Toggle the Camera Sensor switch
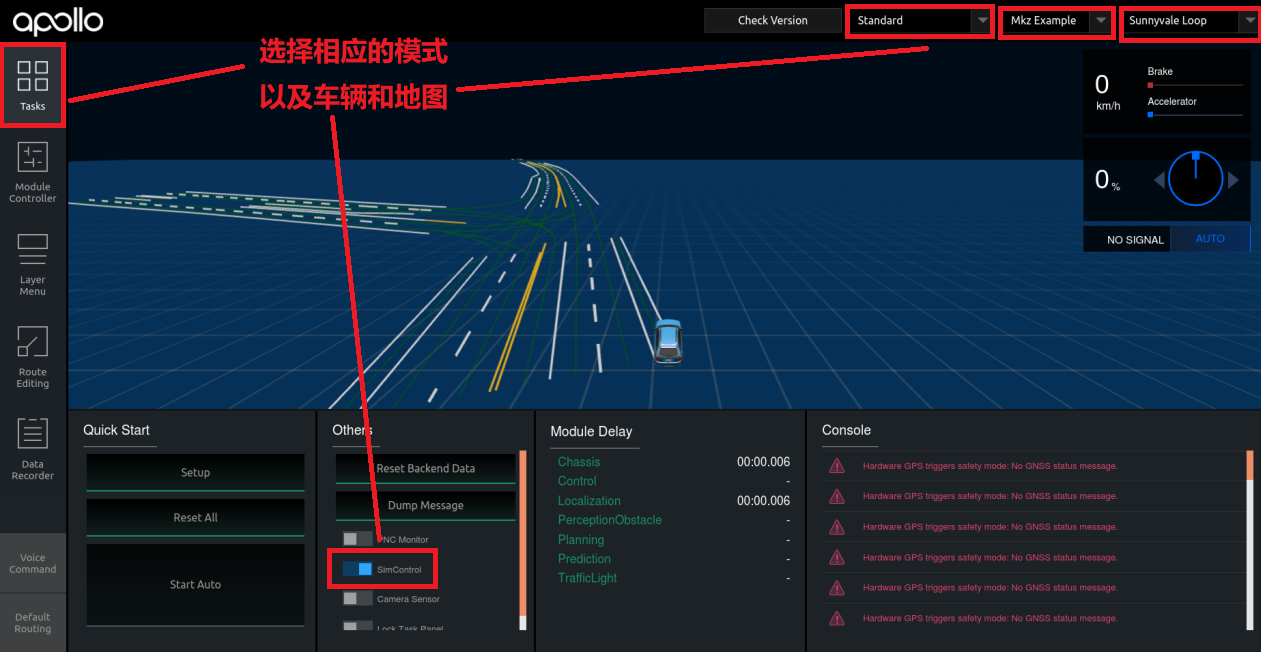This screenshot has width=1261, height=652. click(x=357, y=598)
